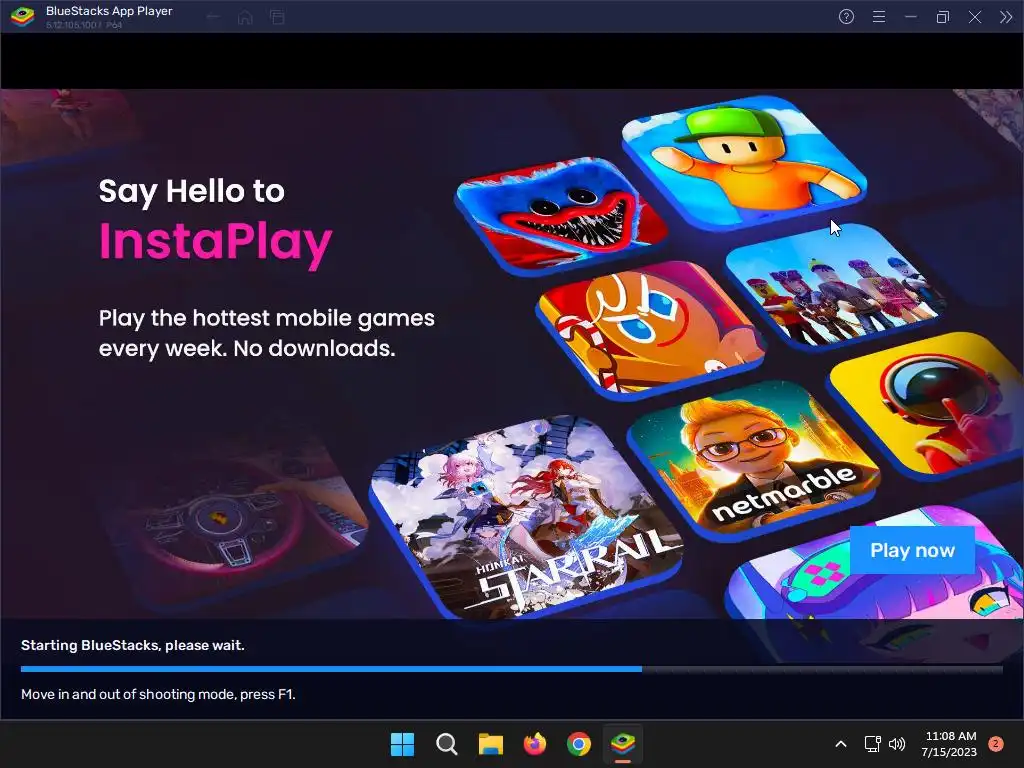Select the Stumble Guys game tile

tap(744, 162)
